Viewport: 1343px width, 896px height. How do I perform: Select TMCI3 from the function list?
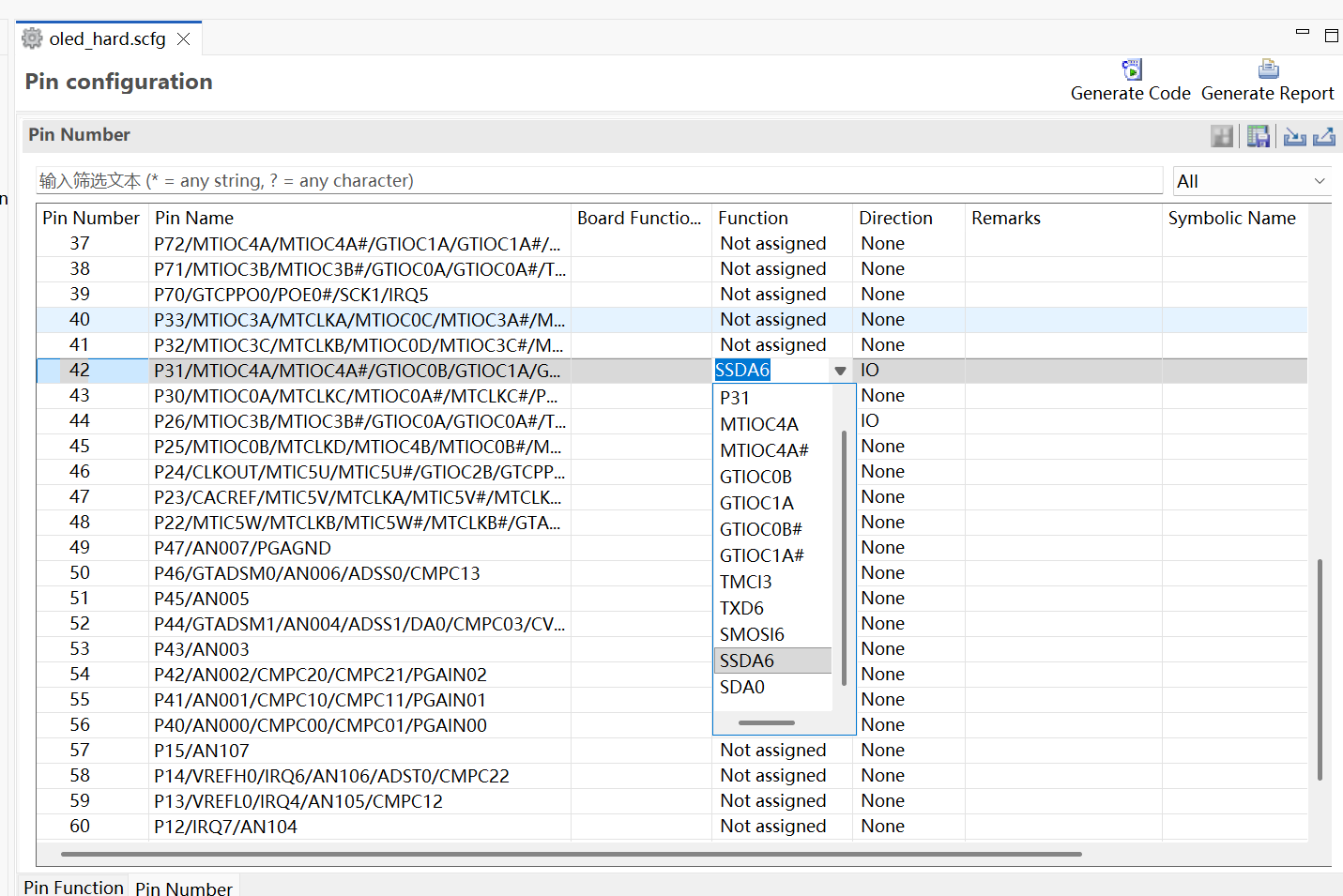(773, 582)
